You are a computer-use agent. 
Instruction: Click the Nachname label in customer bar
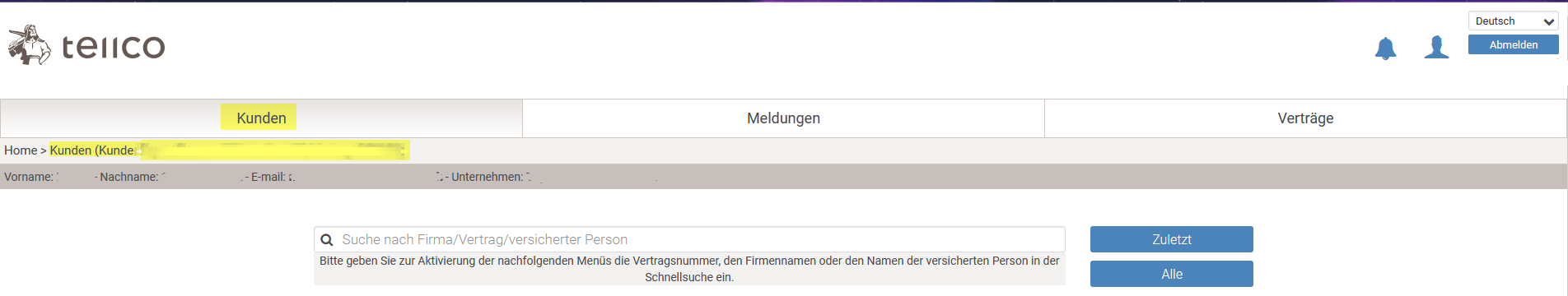click(x=128, y=177)
